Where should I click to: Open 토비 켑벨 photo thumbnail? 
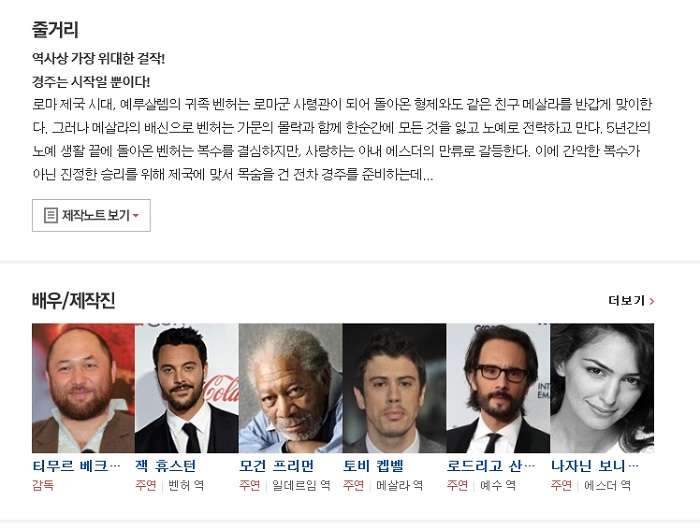395,388
